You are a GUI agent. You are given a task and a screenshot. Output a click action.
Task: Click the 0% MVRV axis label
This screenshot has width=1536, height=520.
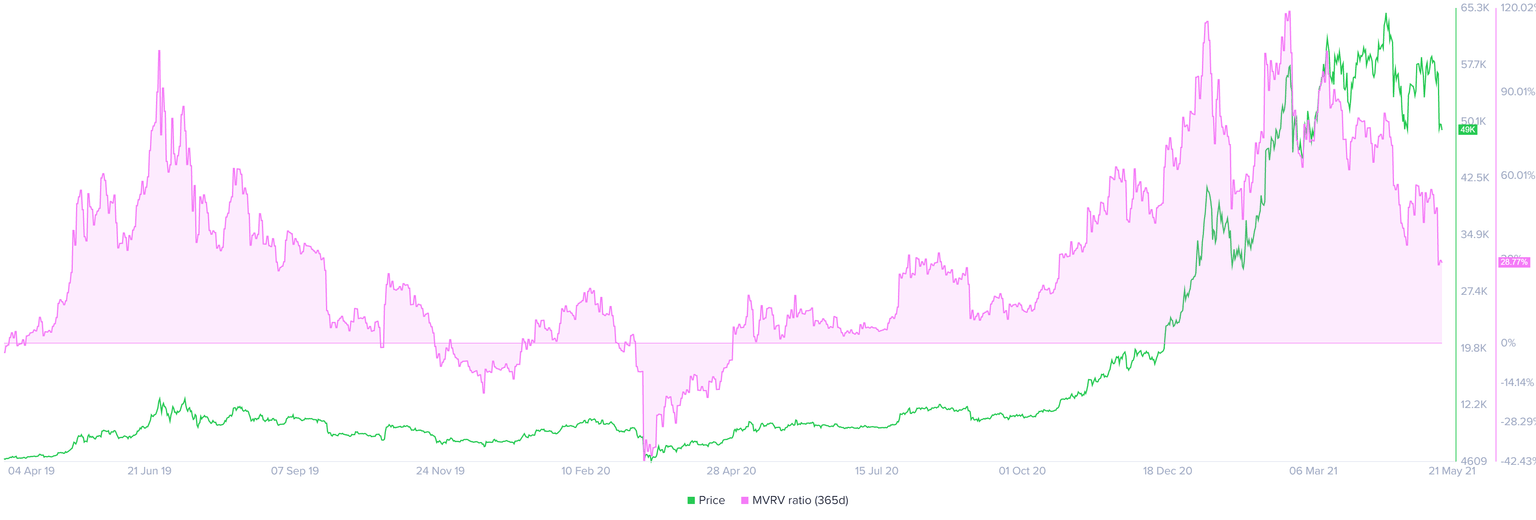tap(1507, 343)
